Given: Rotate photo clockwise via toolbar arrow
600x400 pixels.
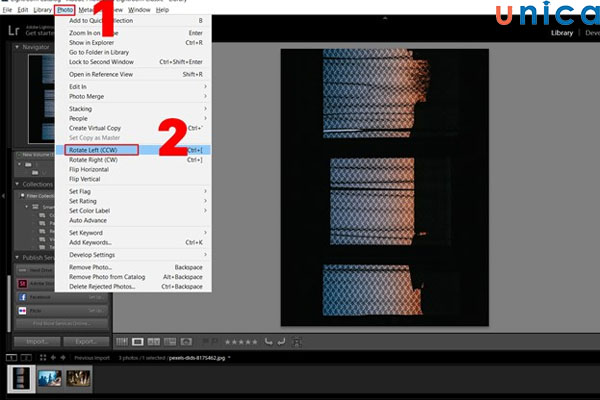Looking at the screenshot, I should [281, 341].
